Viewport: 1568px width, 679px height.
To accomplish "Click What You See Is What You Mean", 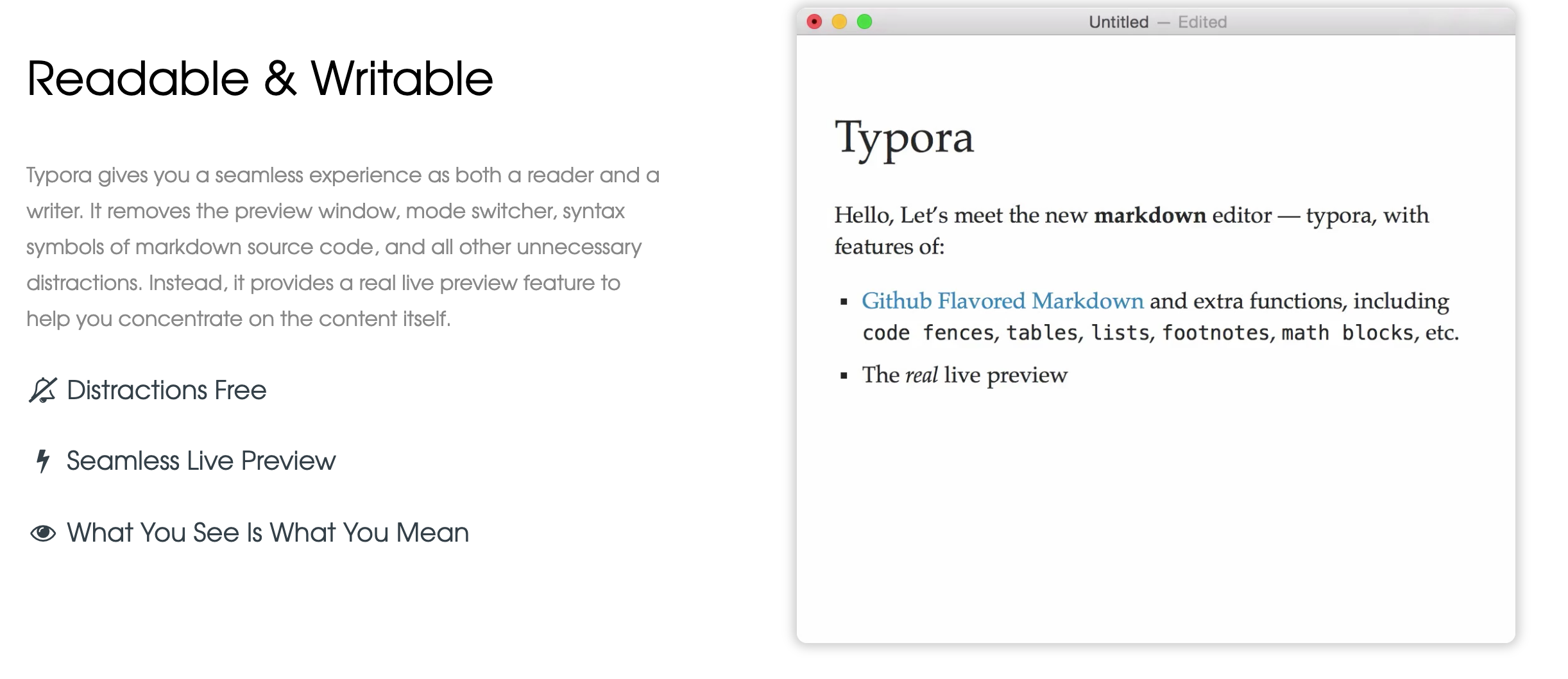I will click(268, 533).
